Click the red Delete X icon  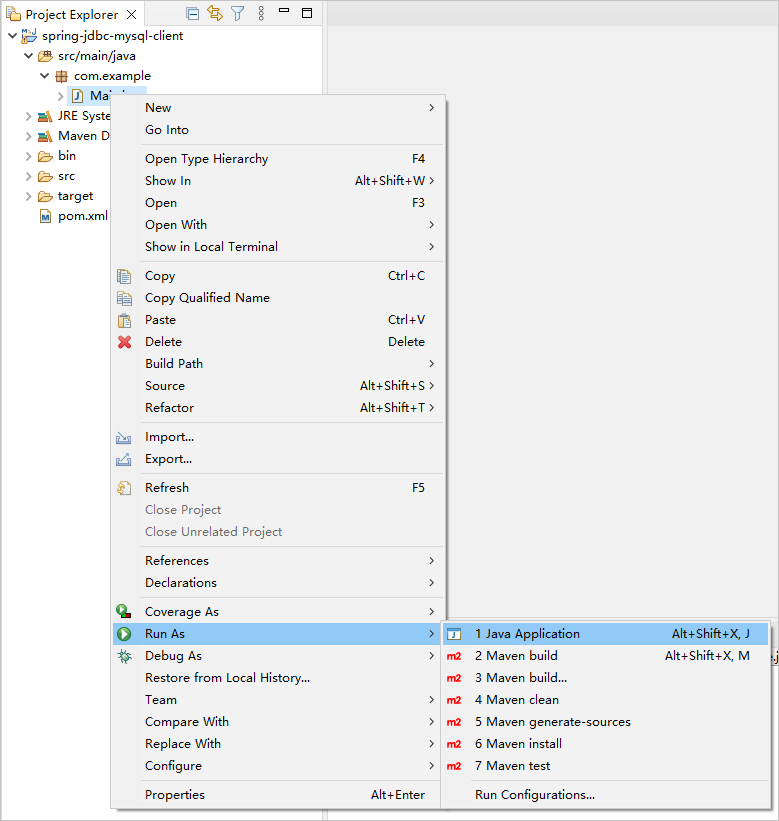pos(124,342)
